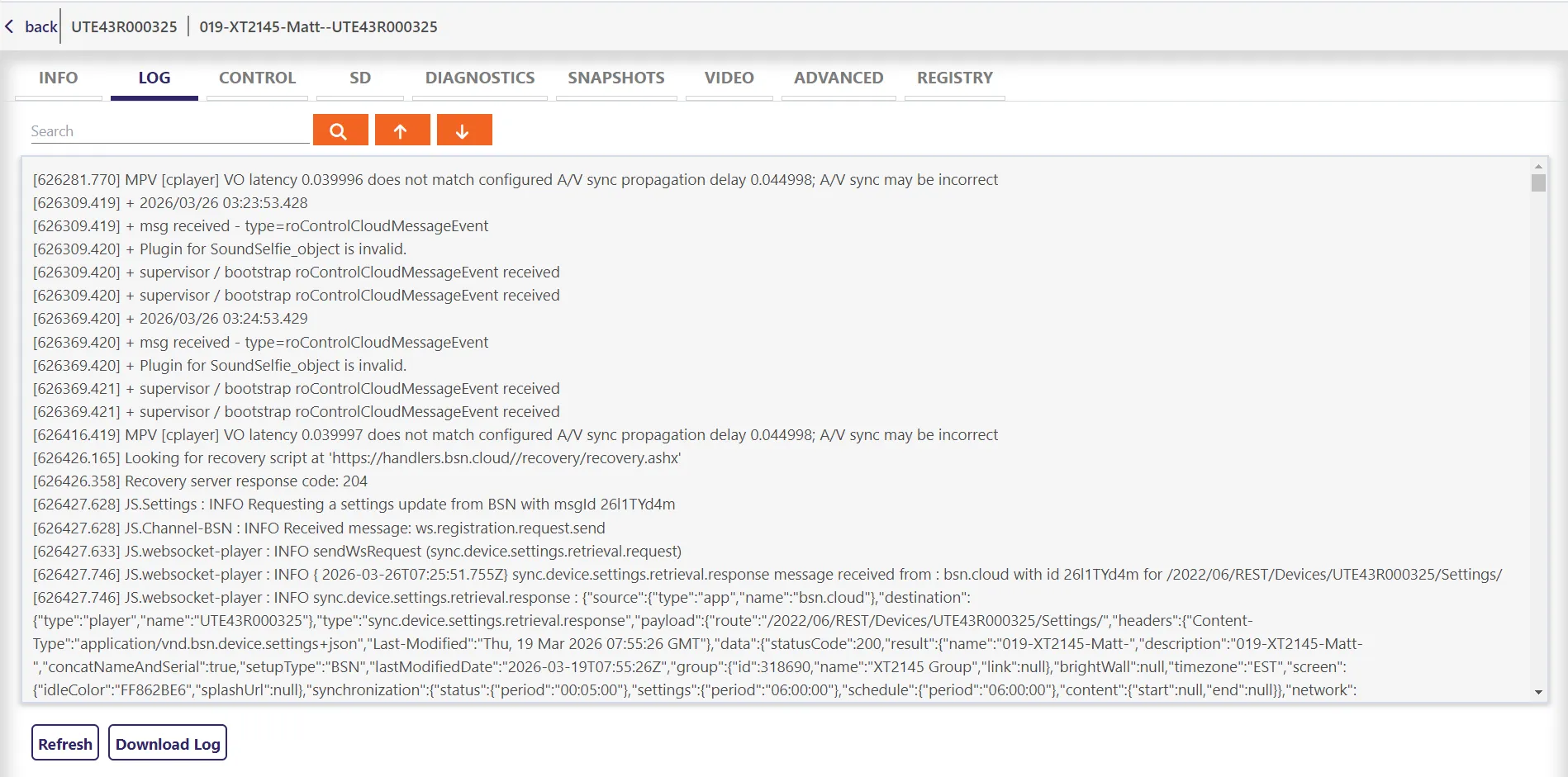
Task: Click the log scrollbar down arrow
Action: click(x=1538, y=692)
